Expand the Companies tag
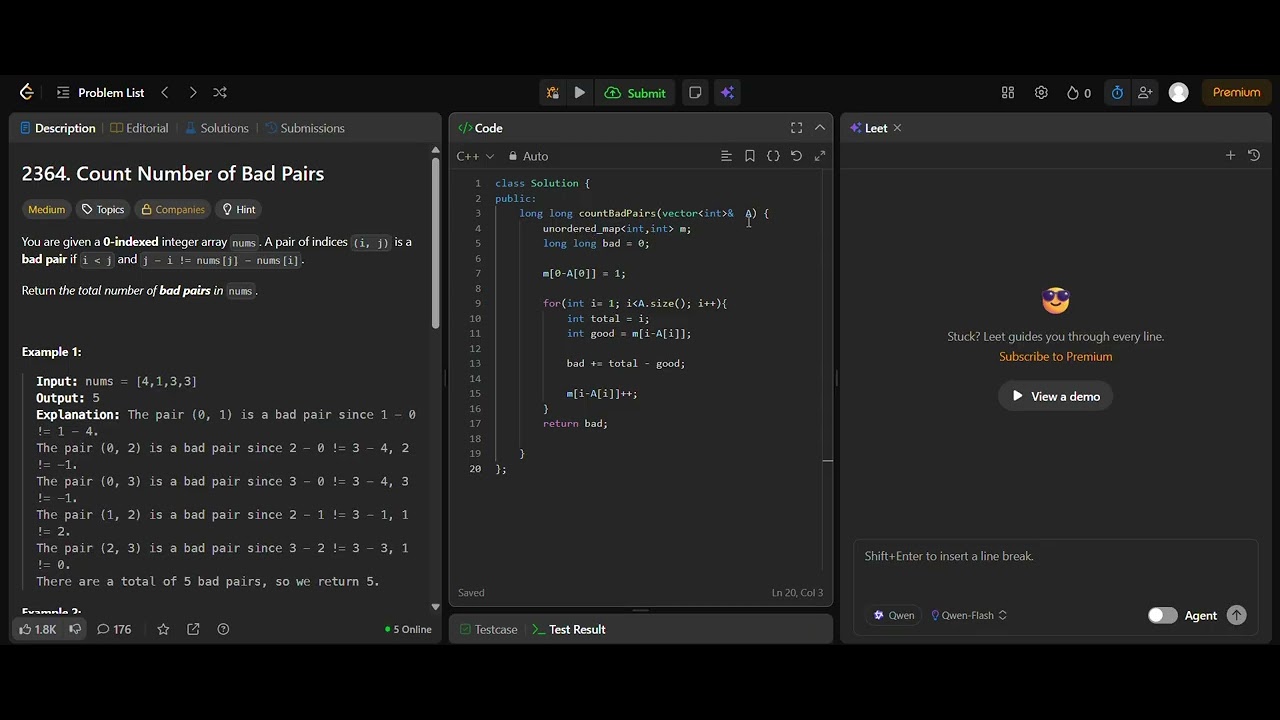 tap(173, 209)
